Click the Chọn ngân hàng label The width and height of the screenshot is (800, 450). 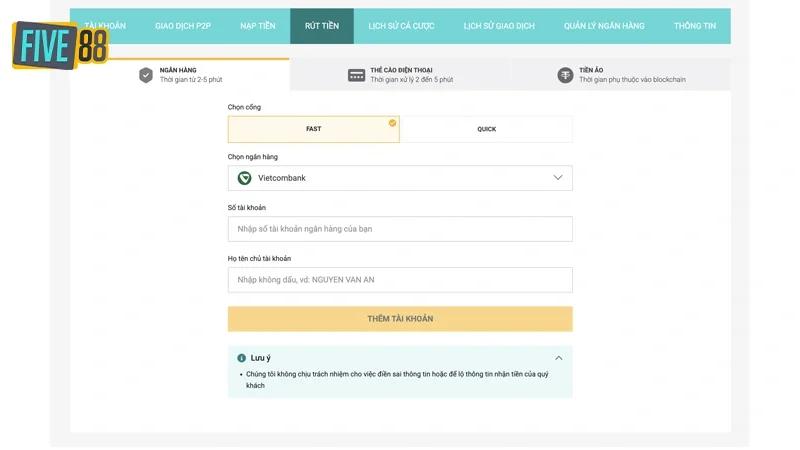pyautogui.click(x=253, y=157)
